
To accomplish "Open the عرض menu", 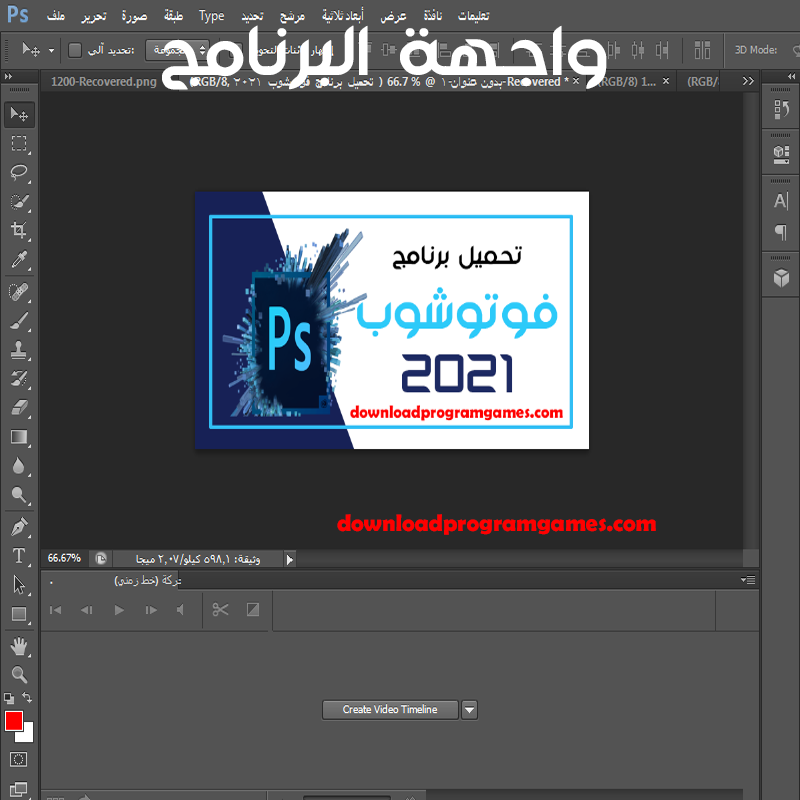I will [393, 16].
